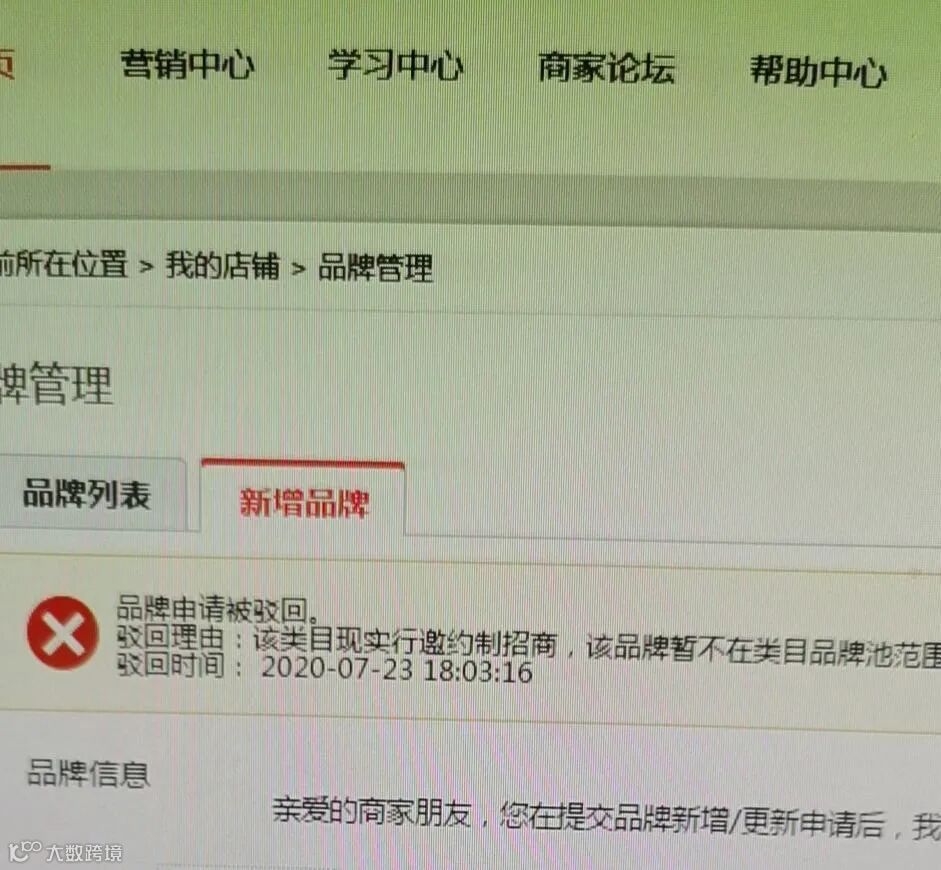Click the 驳回理由 explanation text

529,646
